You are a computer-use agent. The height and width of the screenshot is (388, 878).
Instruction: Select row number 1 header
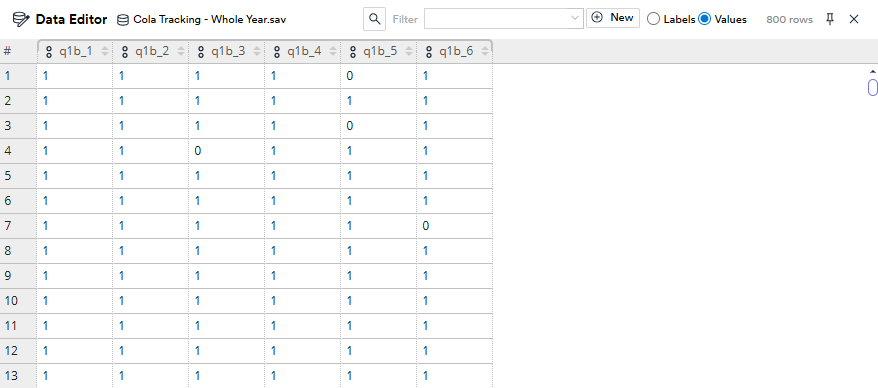tap(18, 76)
